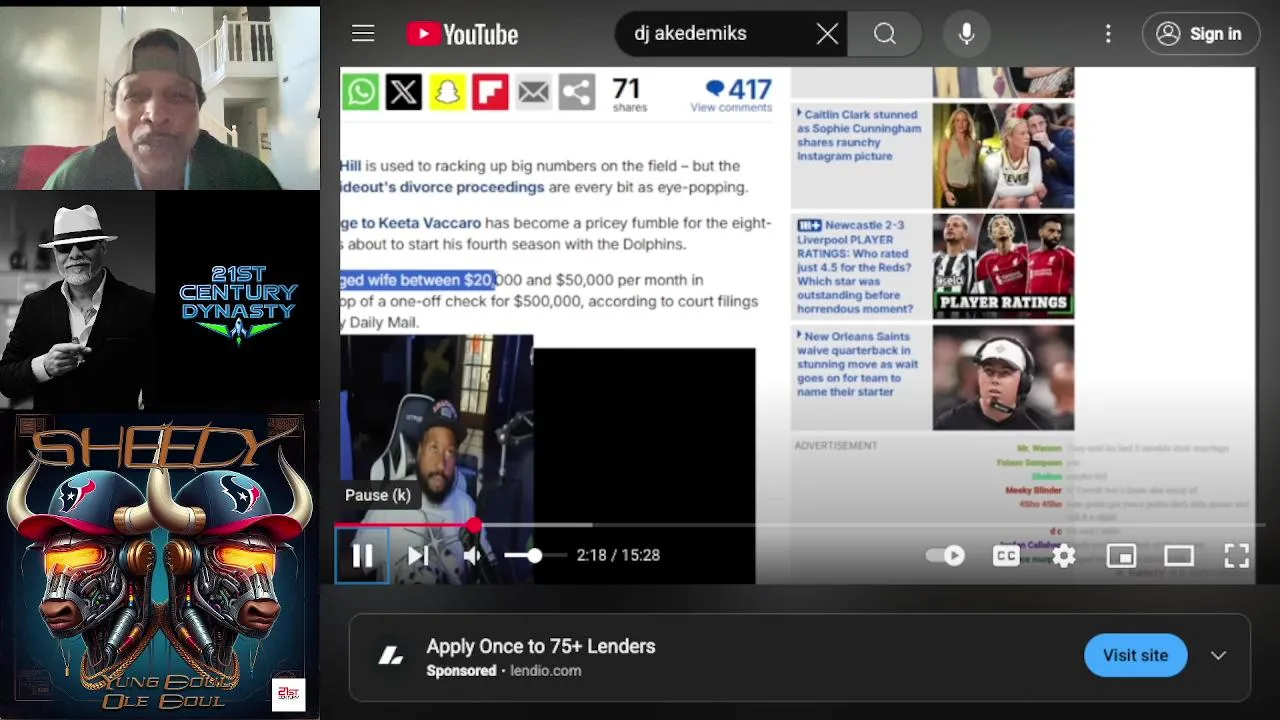1280x720 pixels.
Task: Share article via Snapchat icon
Action: point(447,92)
